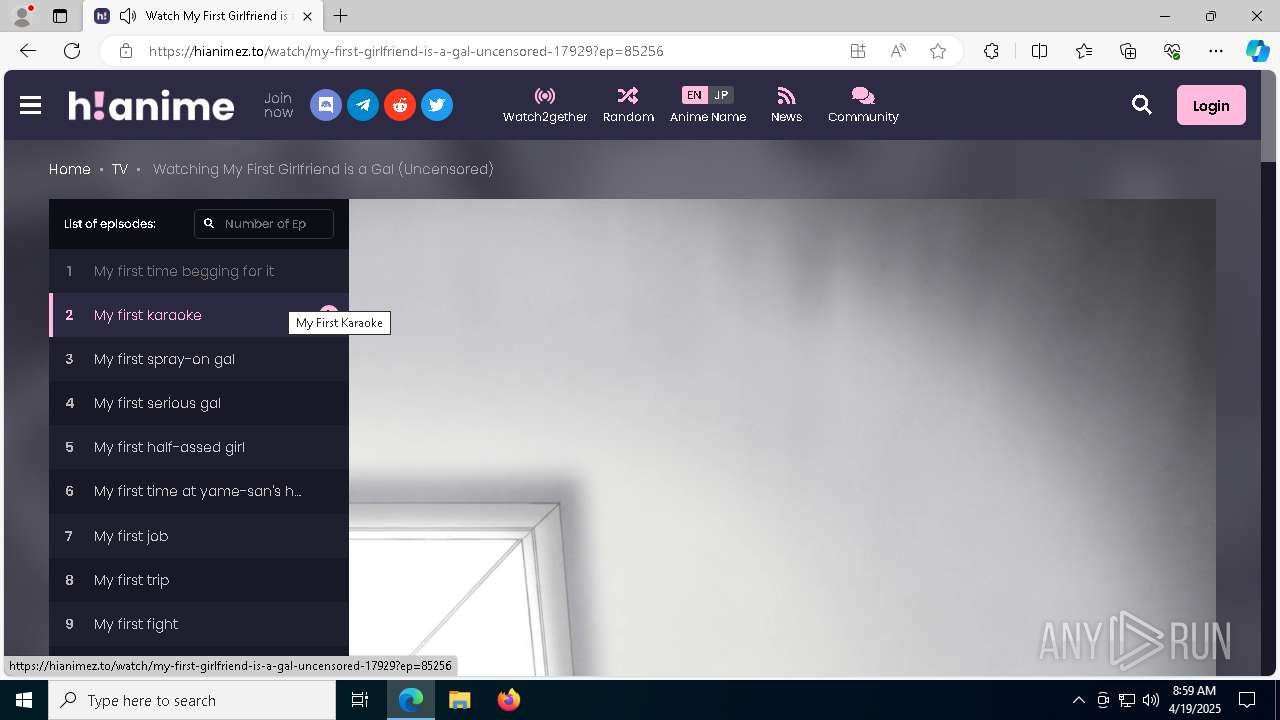Image resolution: width=1280 pixels, height=720 pixels.
Task: Click the h!anime logo
Action: point(151,105)
